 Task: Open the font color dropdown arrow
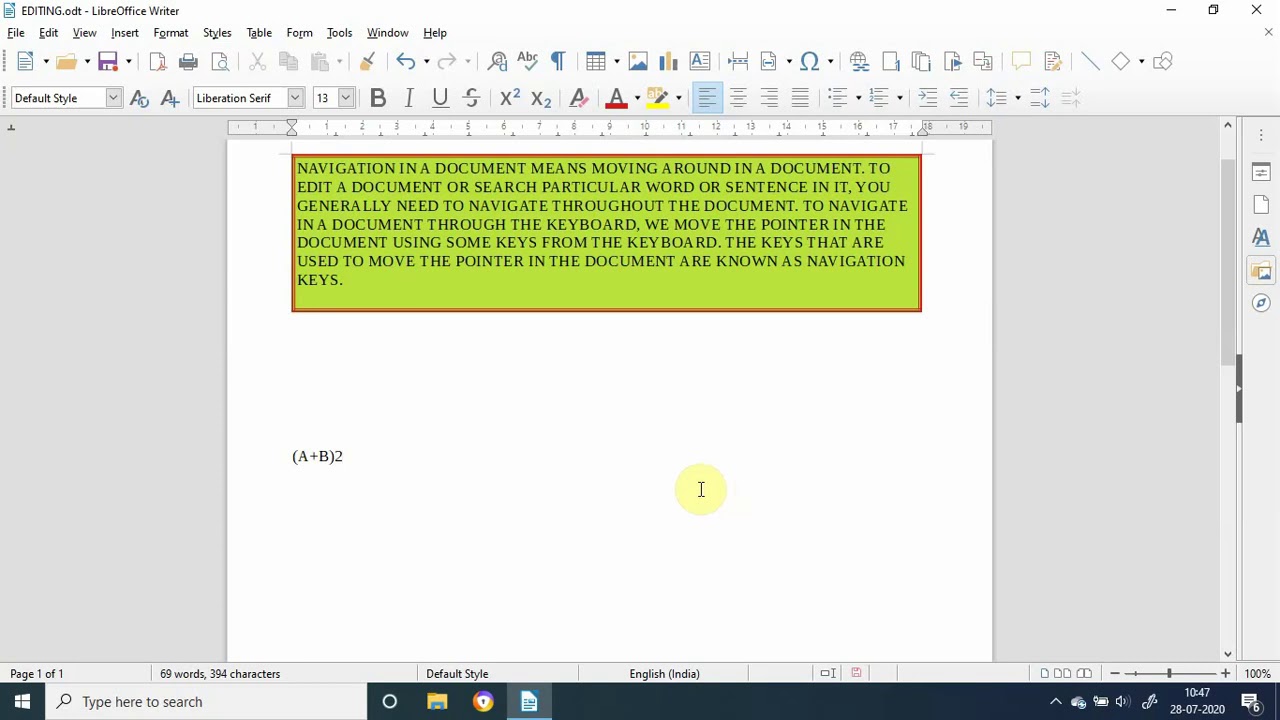(637, 98)
